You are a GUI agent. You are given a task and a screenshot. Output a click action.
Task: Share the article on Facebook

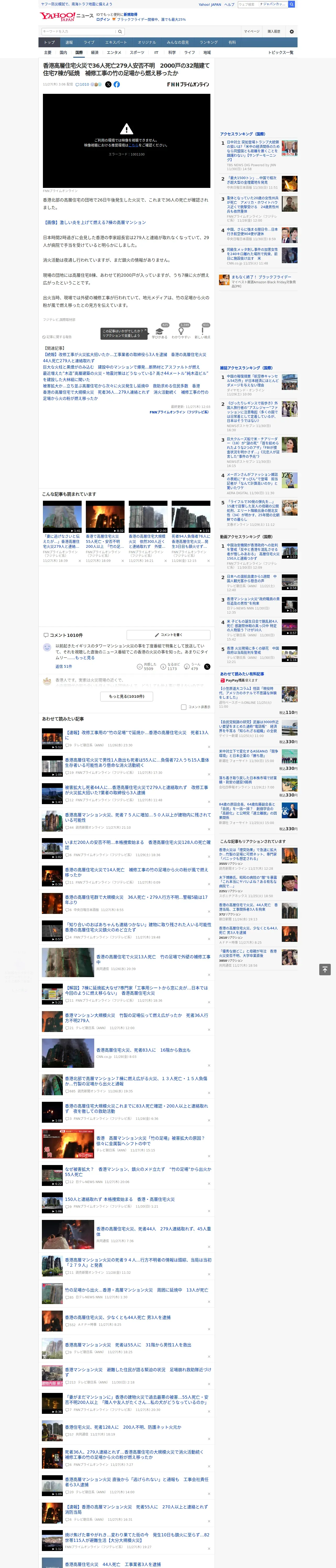pos(116,85)
